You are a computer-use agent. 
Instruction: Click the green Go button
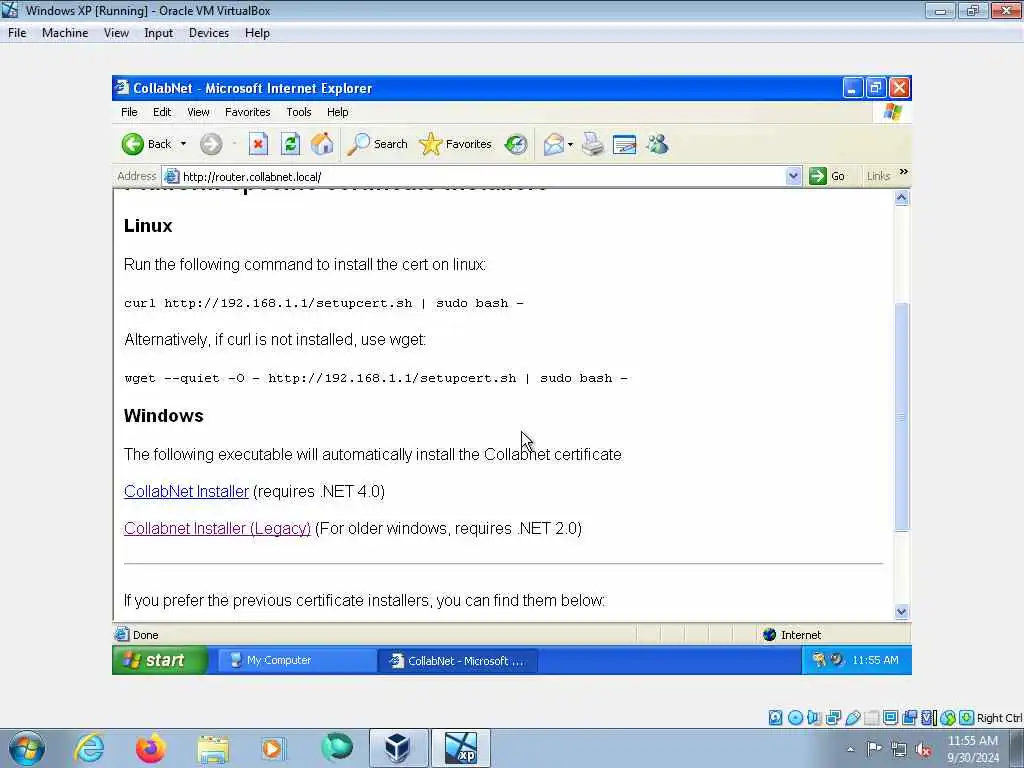tap(827, 176)
